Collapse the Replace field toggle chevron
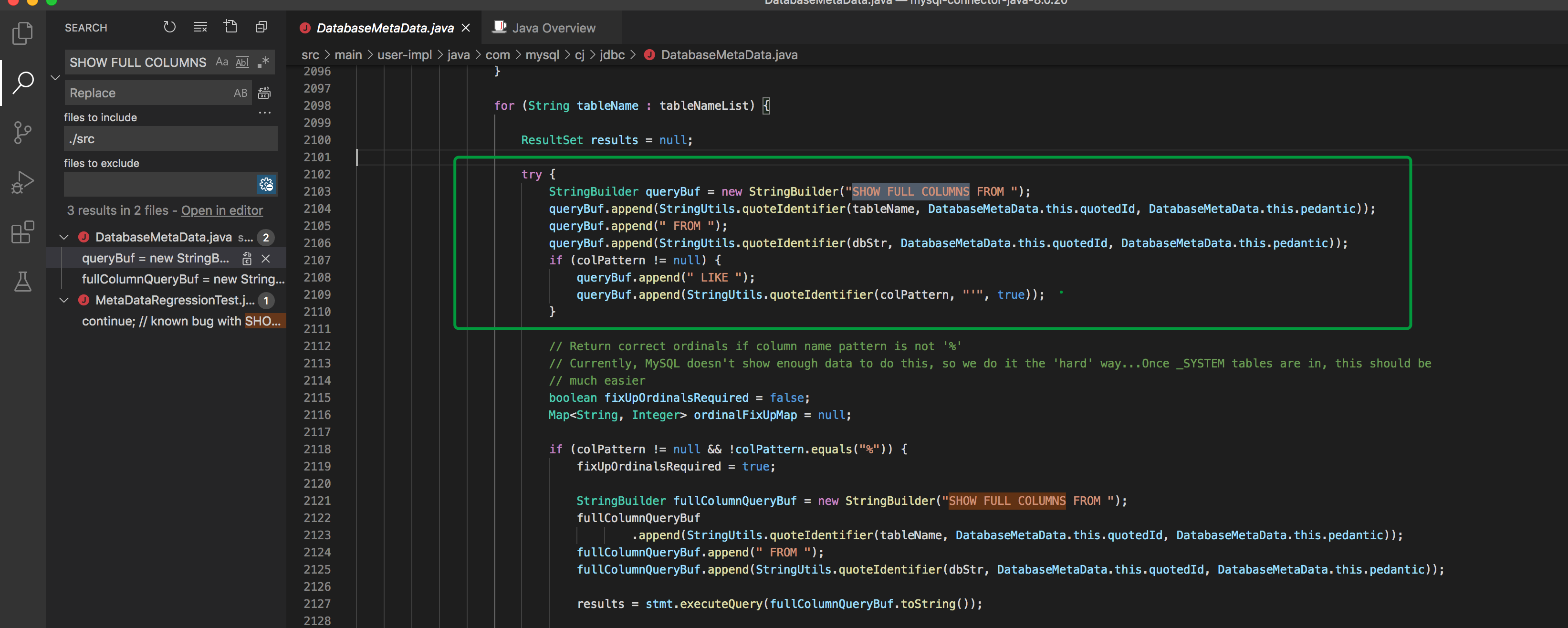 (55, 77)
